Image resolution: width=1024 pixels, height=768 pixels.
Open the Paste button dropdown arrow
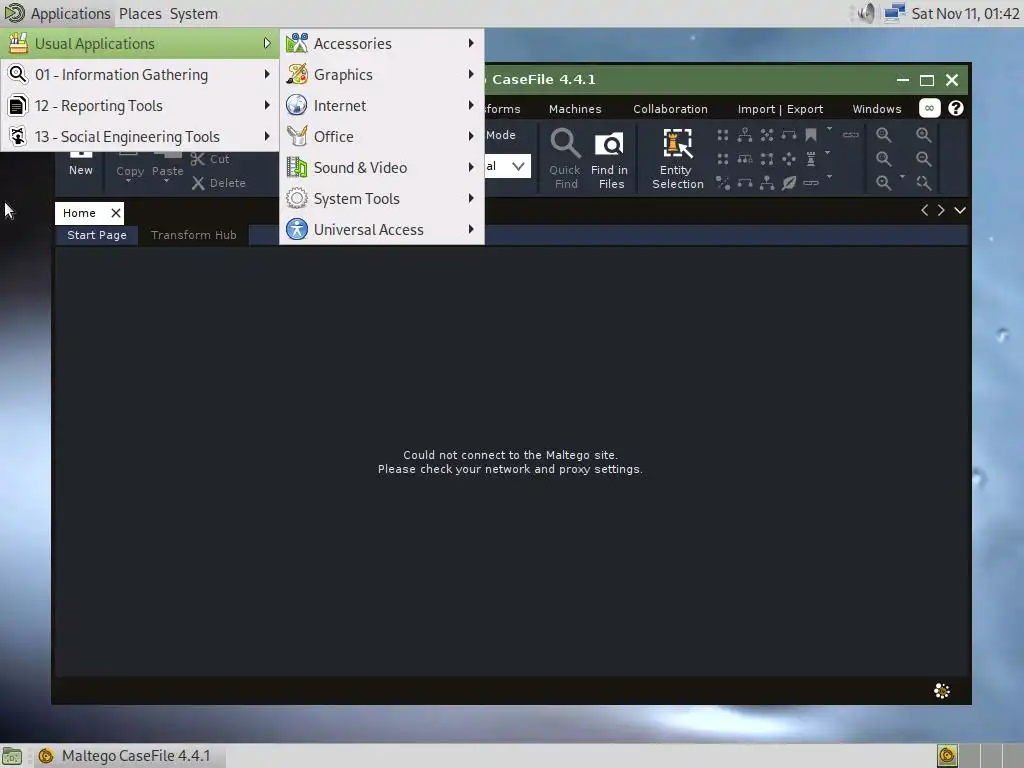pos(167,181)
